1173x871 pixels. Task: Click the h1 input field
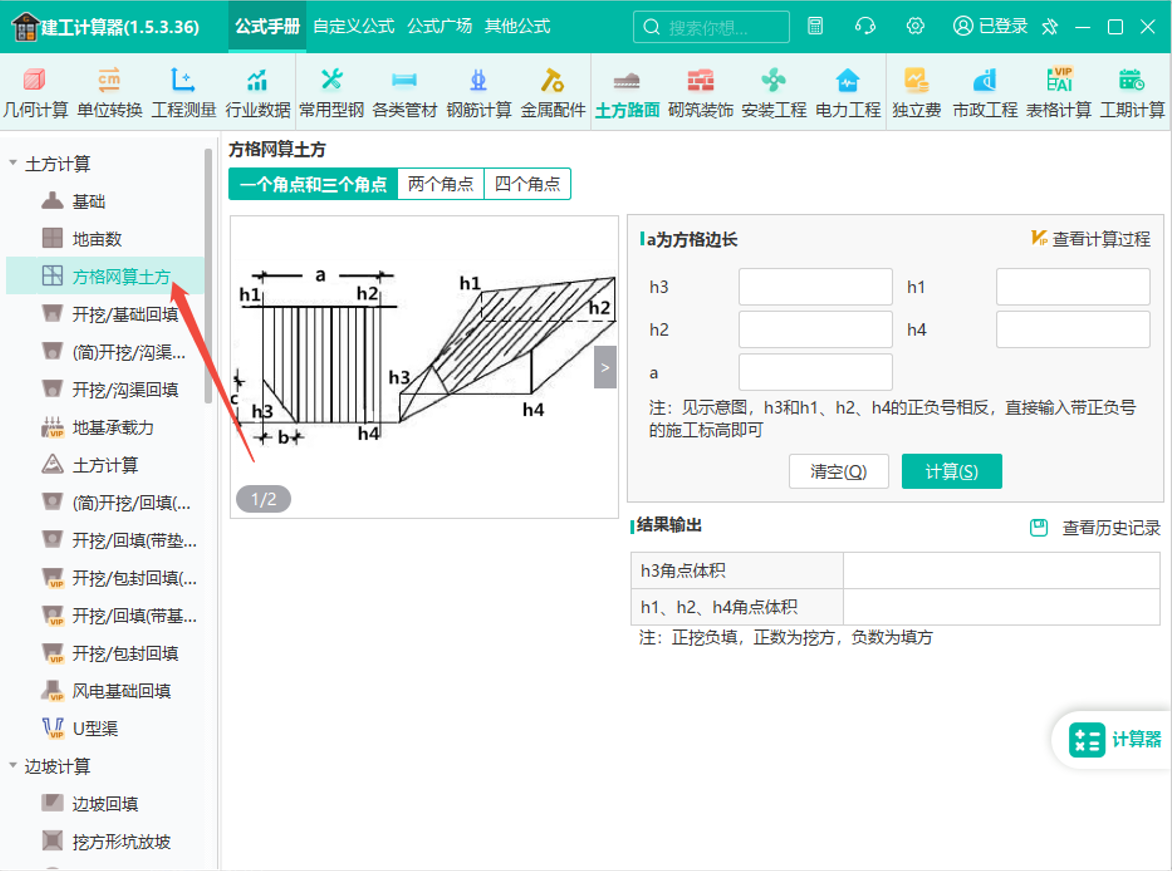[1073, 287]
